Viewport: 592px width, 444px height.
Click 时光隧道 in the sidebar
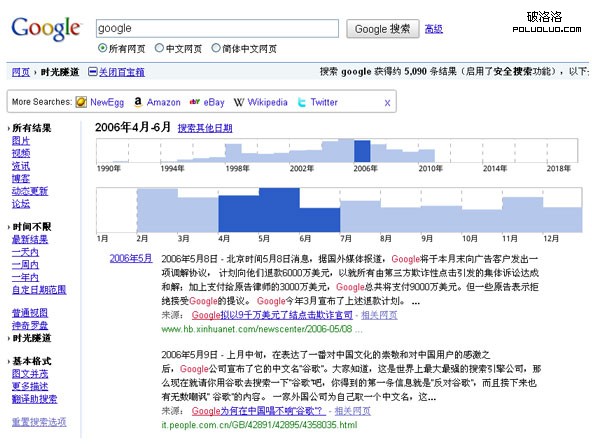pos(32,338)
